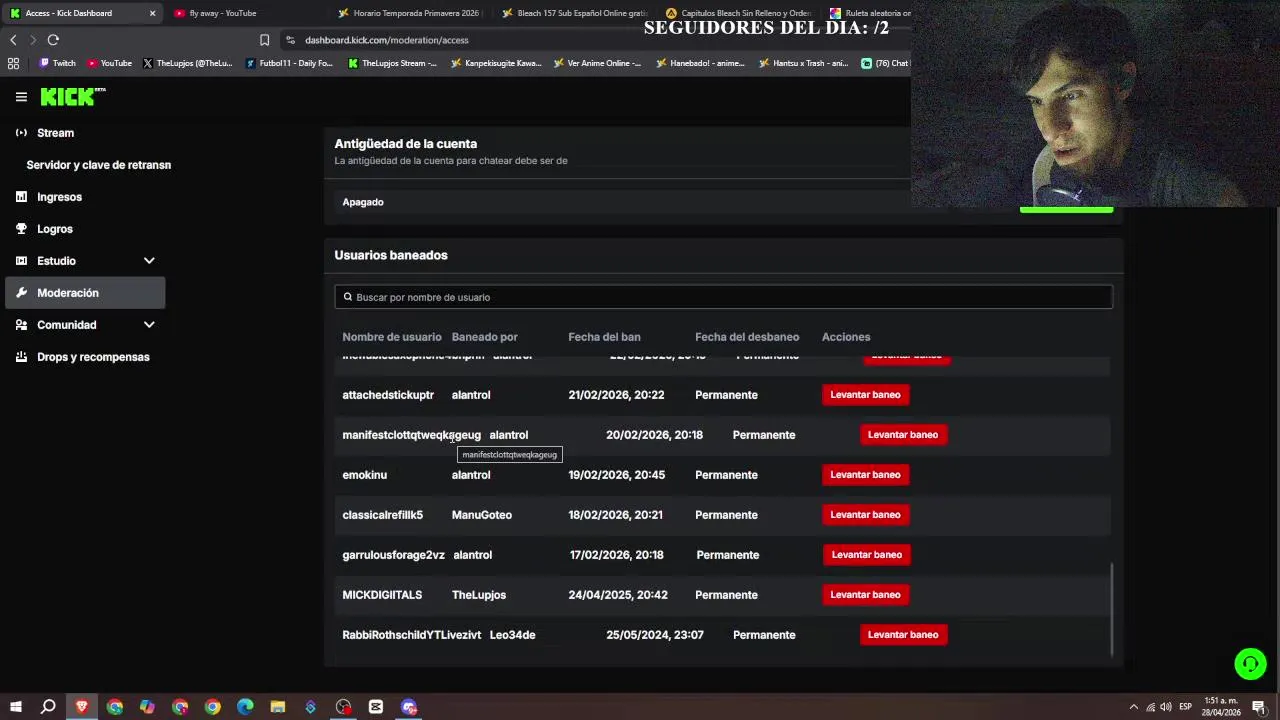Viewport: 1280px width, 720px height.
Task: Click the banned users list scrollbar
Action: point(1112,609)
